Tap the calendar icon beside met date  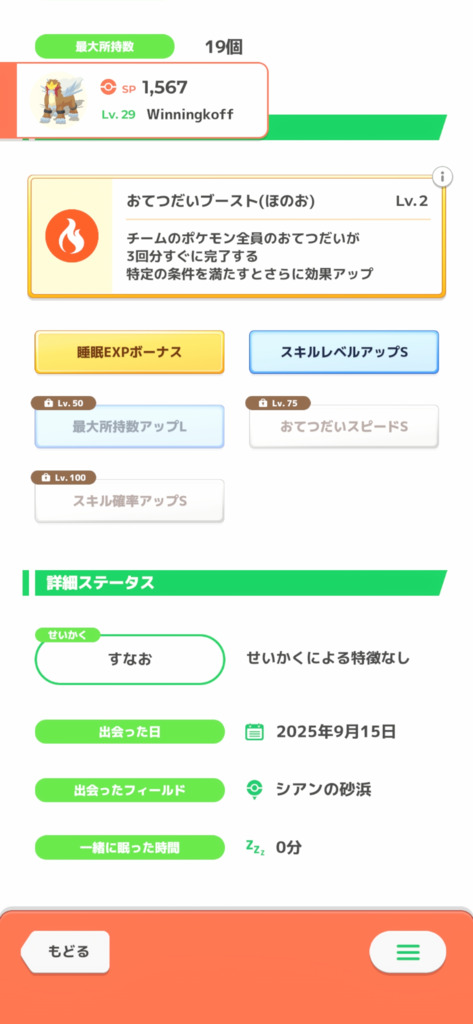pyautogui.click(x=254, y=732)
